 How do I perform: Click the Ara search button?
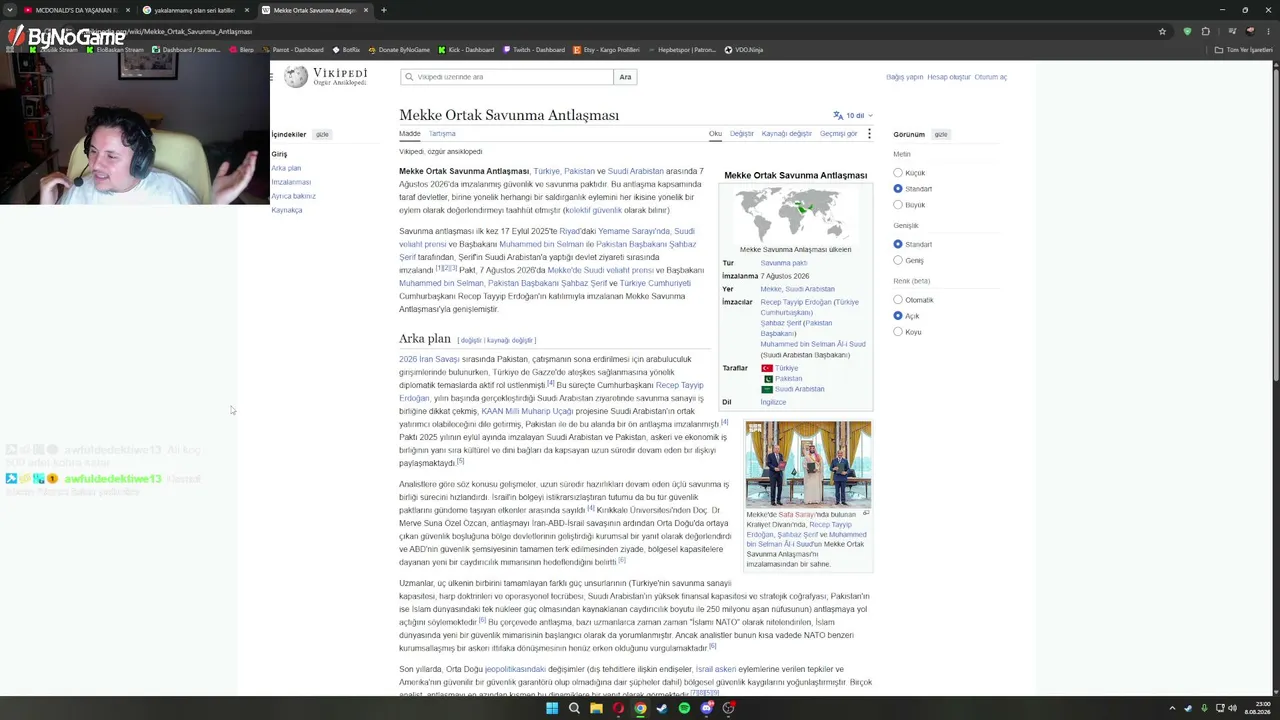[625, 77]
